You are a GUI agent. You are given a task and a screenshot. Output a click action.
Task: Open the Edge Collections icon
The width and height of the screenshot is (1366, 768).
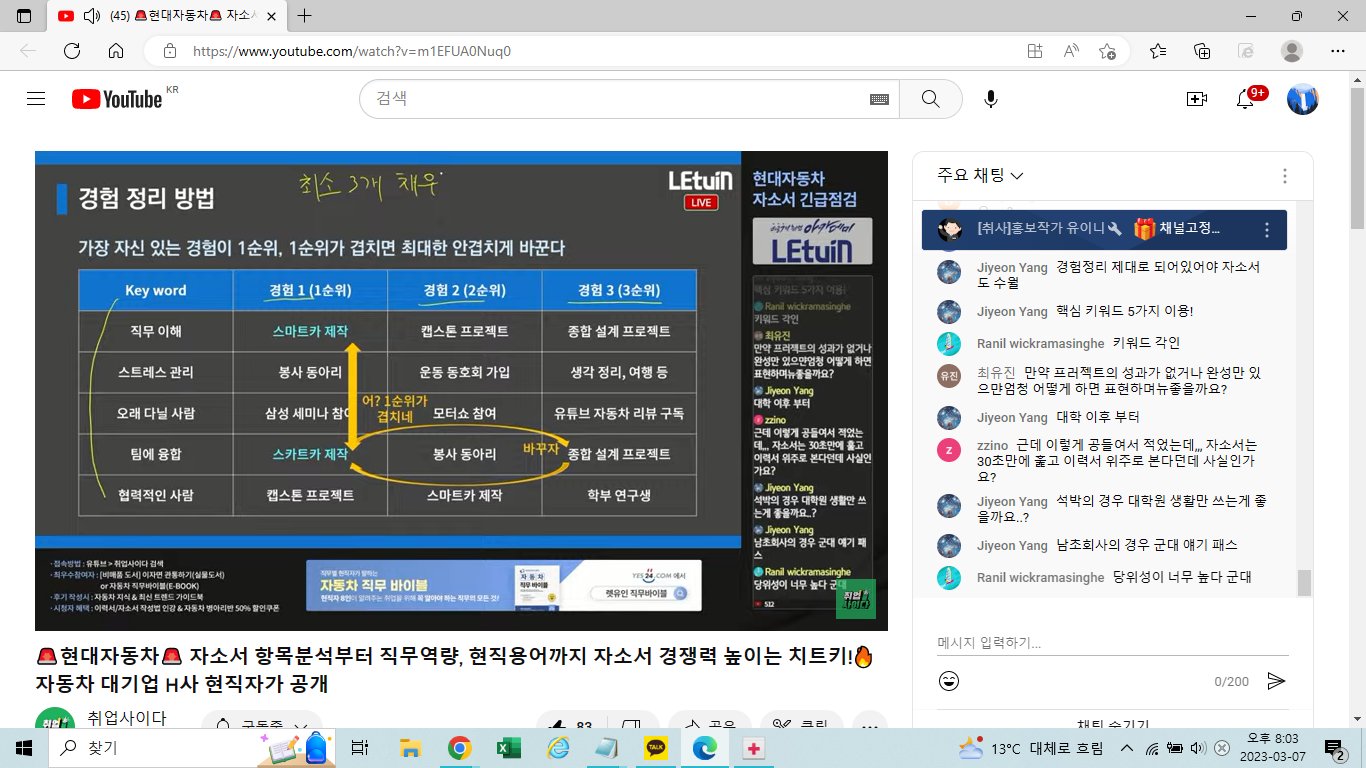click(x=1202, y=51)
